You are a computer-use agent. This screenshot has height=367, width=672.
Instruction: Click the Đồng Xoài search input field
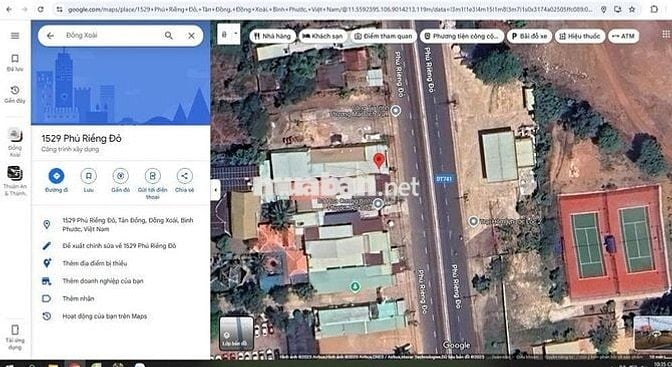click(x=111, y=36)
